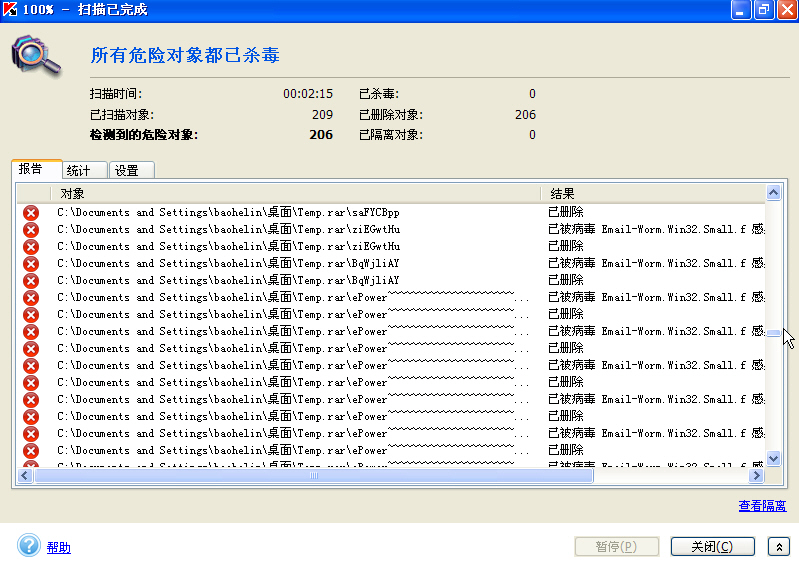Click the horizontal scrollbar left arrow
Image resolution: width=799 pixels, height=562 pixels.
pyautogui.click(x=25, y=475)
